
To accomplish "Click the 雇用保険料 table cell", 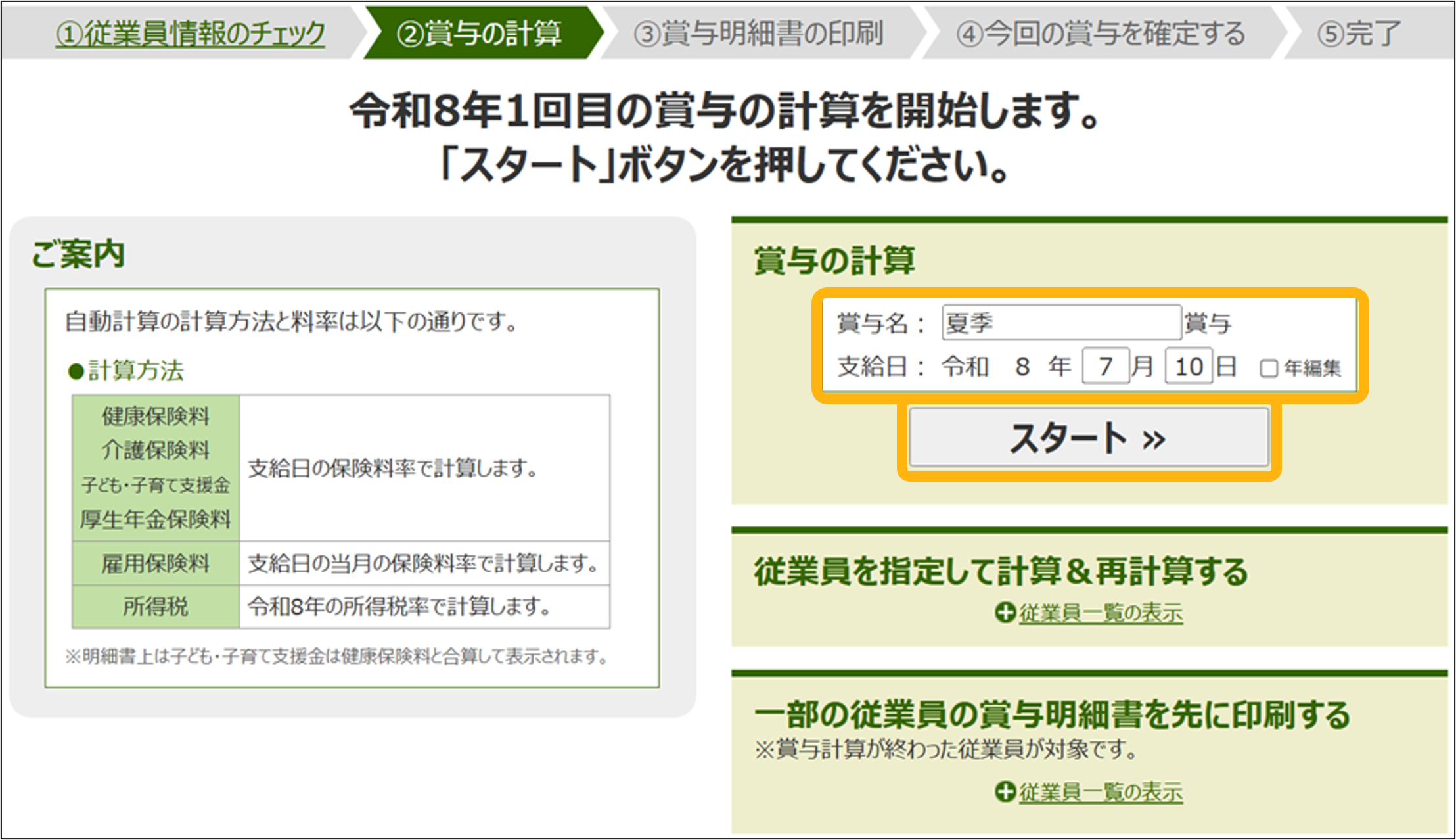I will [156, 563].
